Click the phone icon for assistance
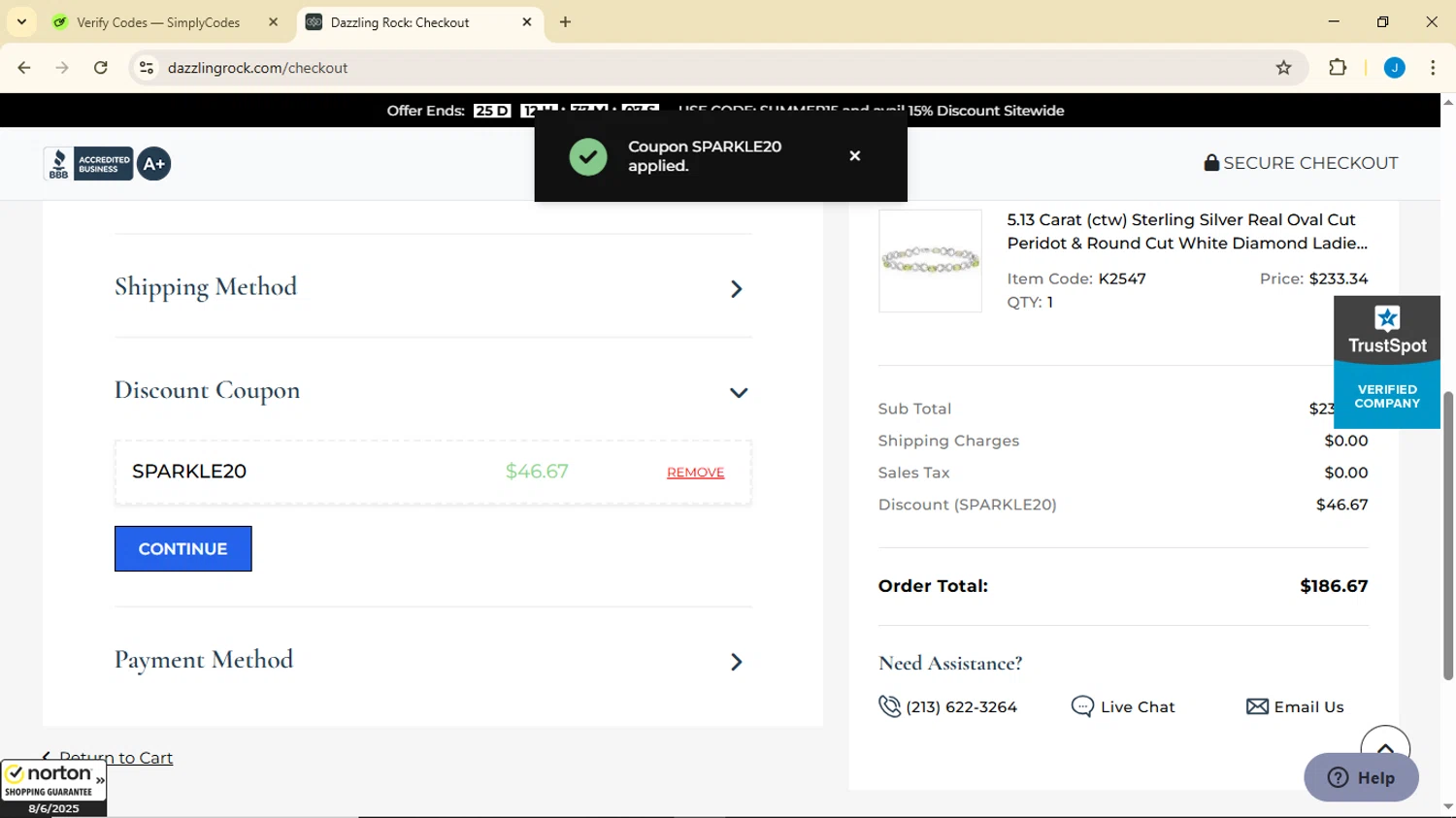The image size is (1456, 818). coord(889,706)
